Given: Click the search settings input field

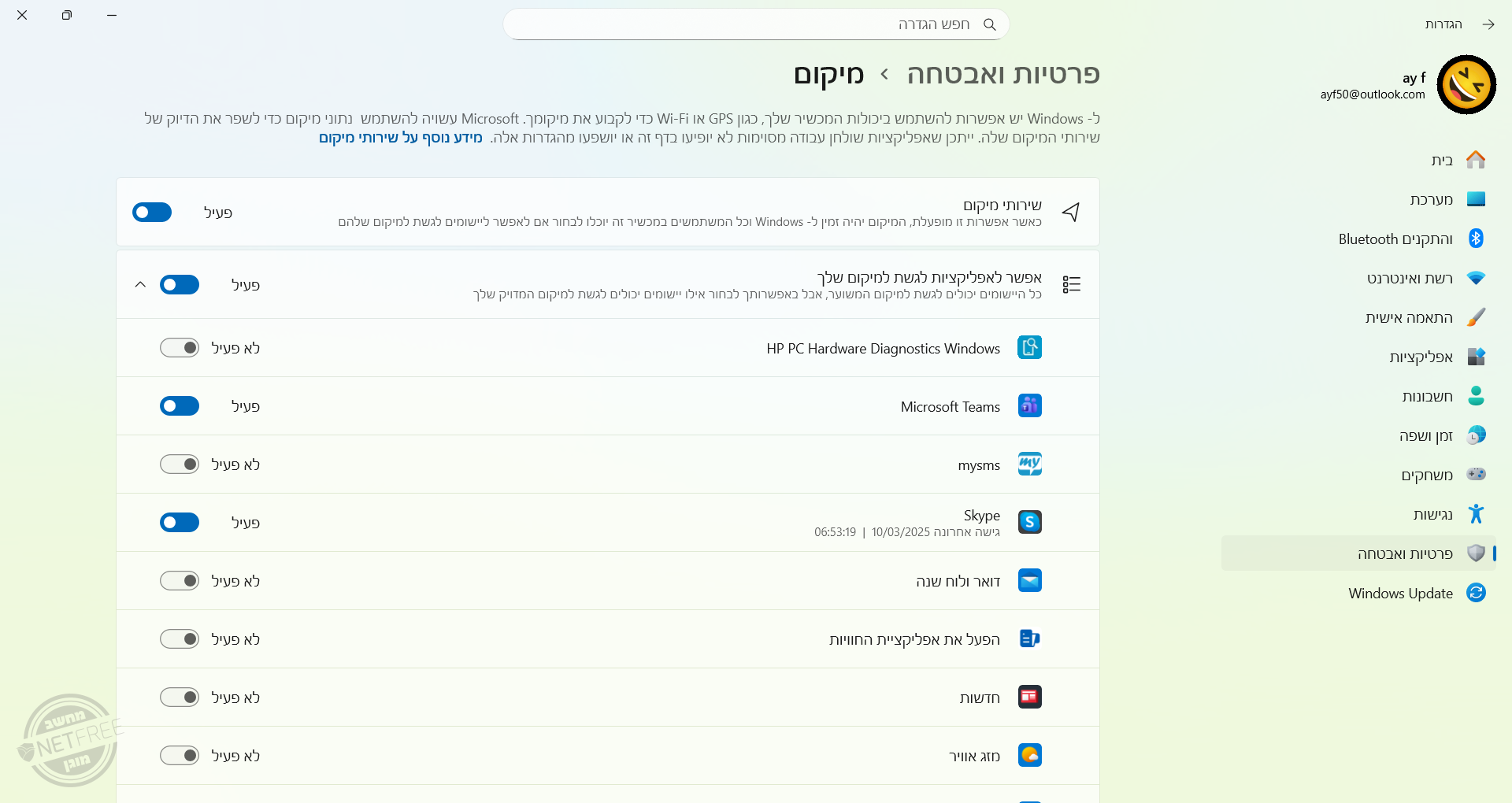Looking at the screenshot, I should (756, 24).
